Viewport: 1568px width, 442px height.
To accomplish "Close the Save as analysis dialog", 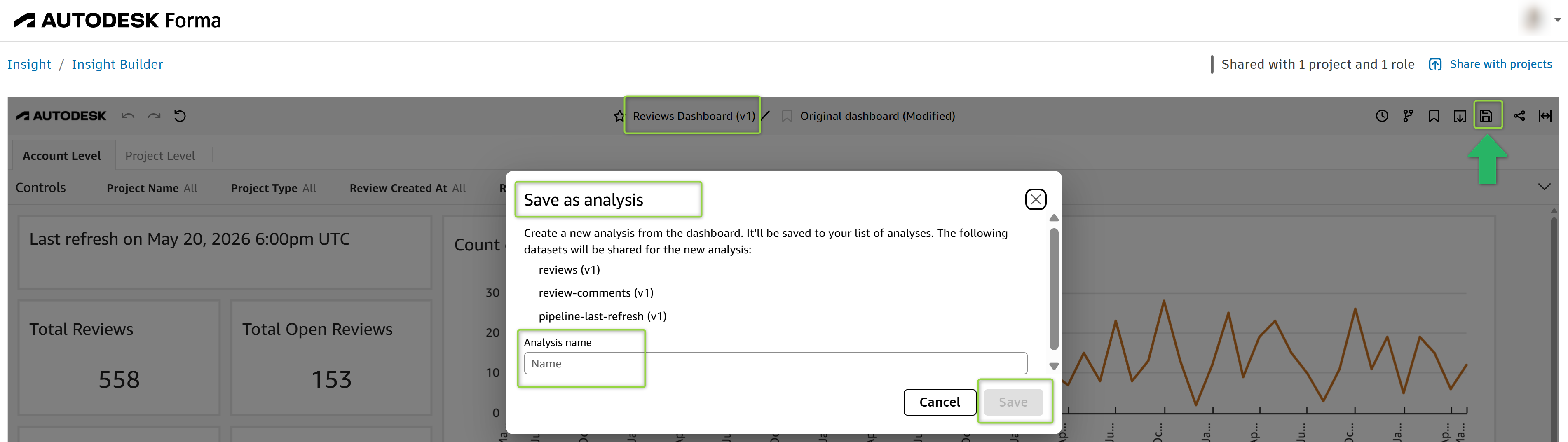I will [1036, 199].
